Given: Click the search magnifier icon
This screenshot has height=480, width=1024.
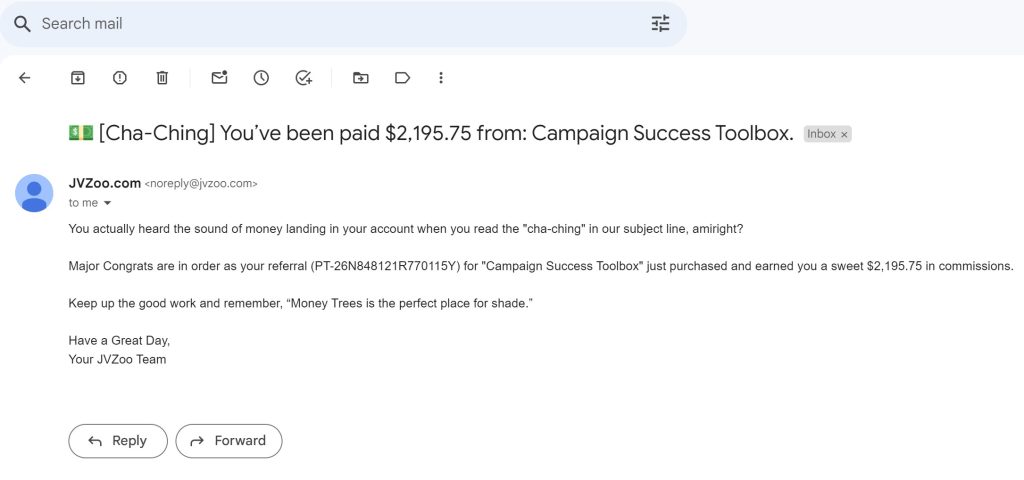Looking at the screenshot, I should pos(22,24).
